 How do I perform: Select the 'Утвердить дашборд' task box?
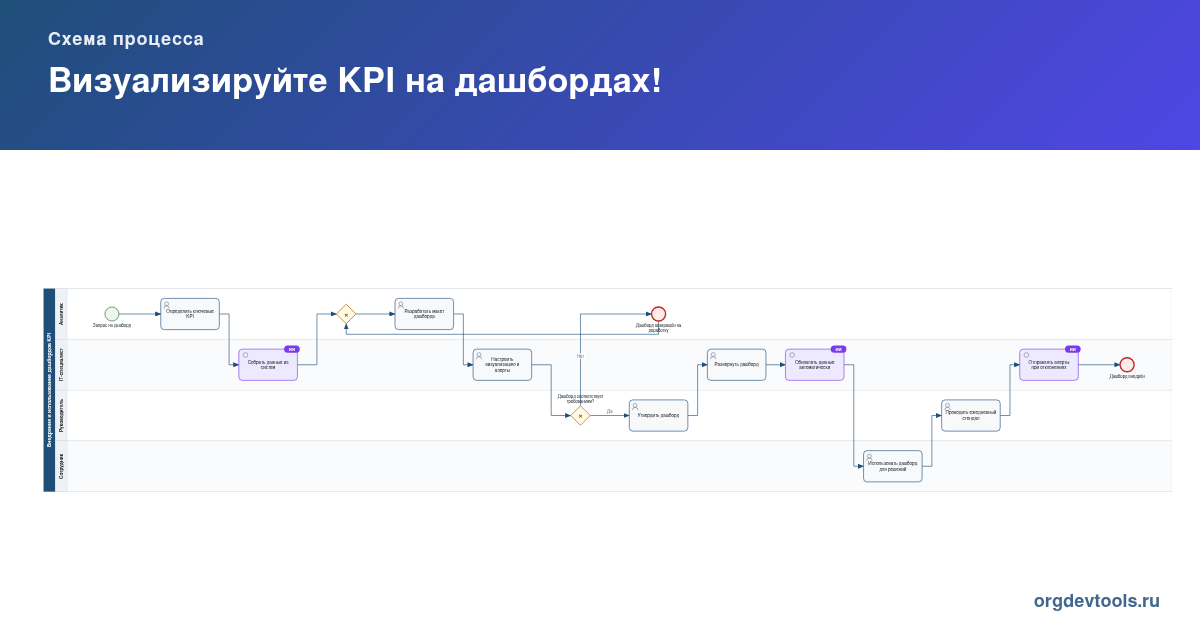pyautogui.click(x=658, y=416)
